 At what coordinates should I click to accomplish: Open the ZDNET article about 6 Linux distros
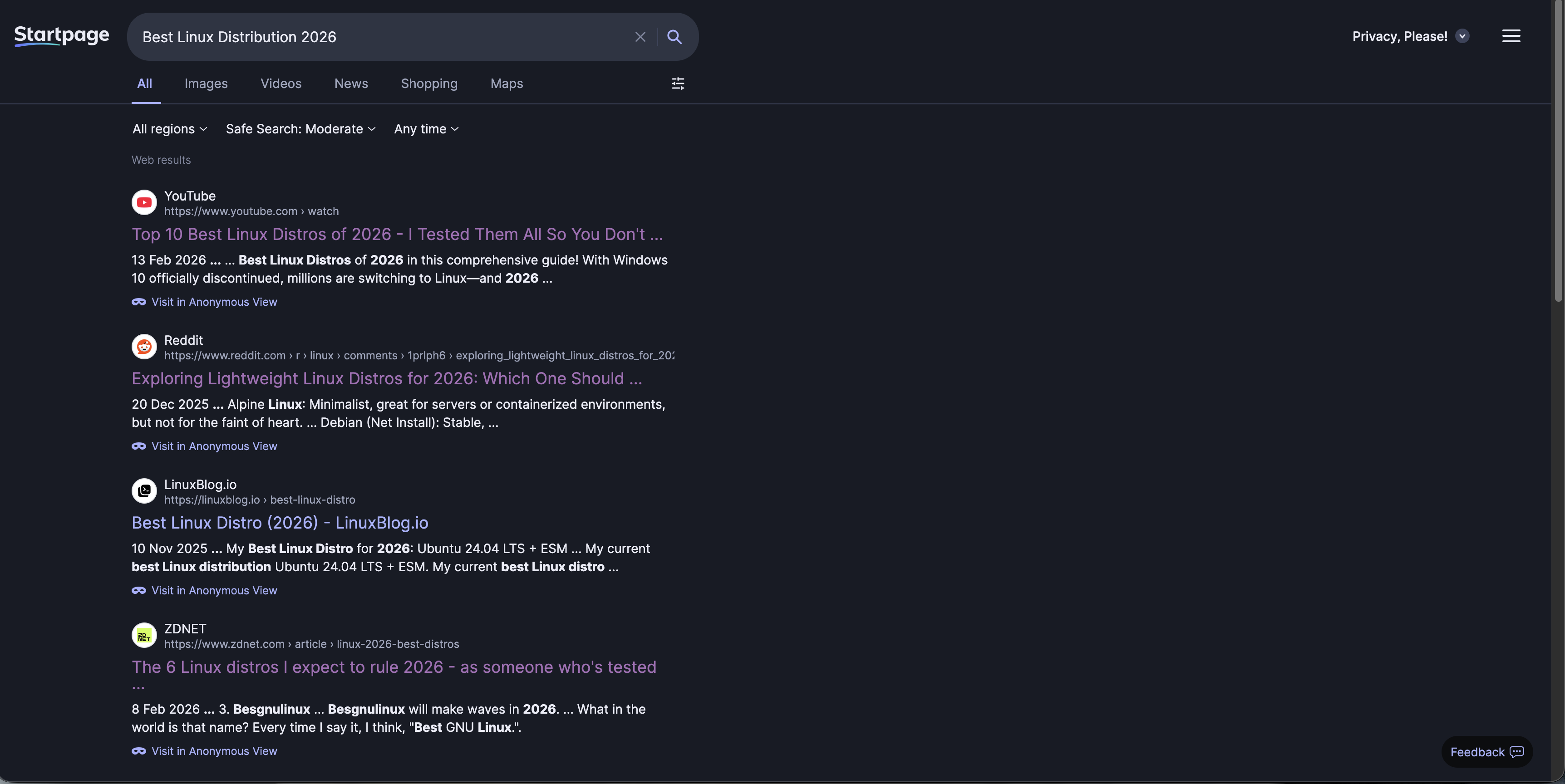point(394,667)
